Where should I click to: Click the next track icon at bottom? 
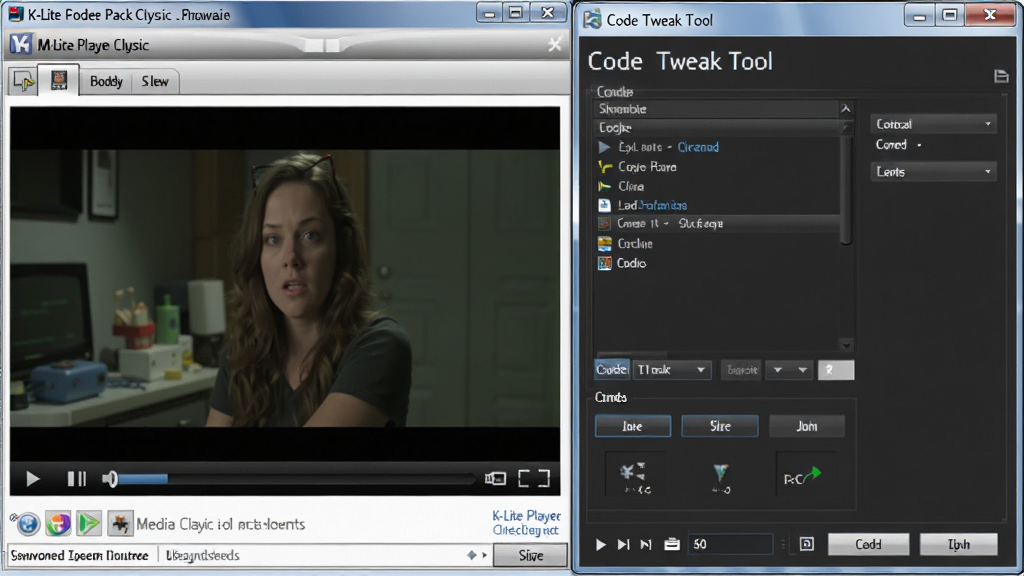click(623, 544)
